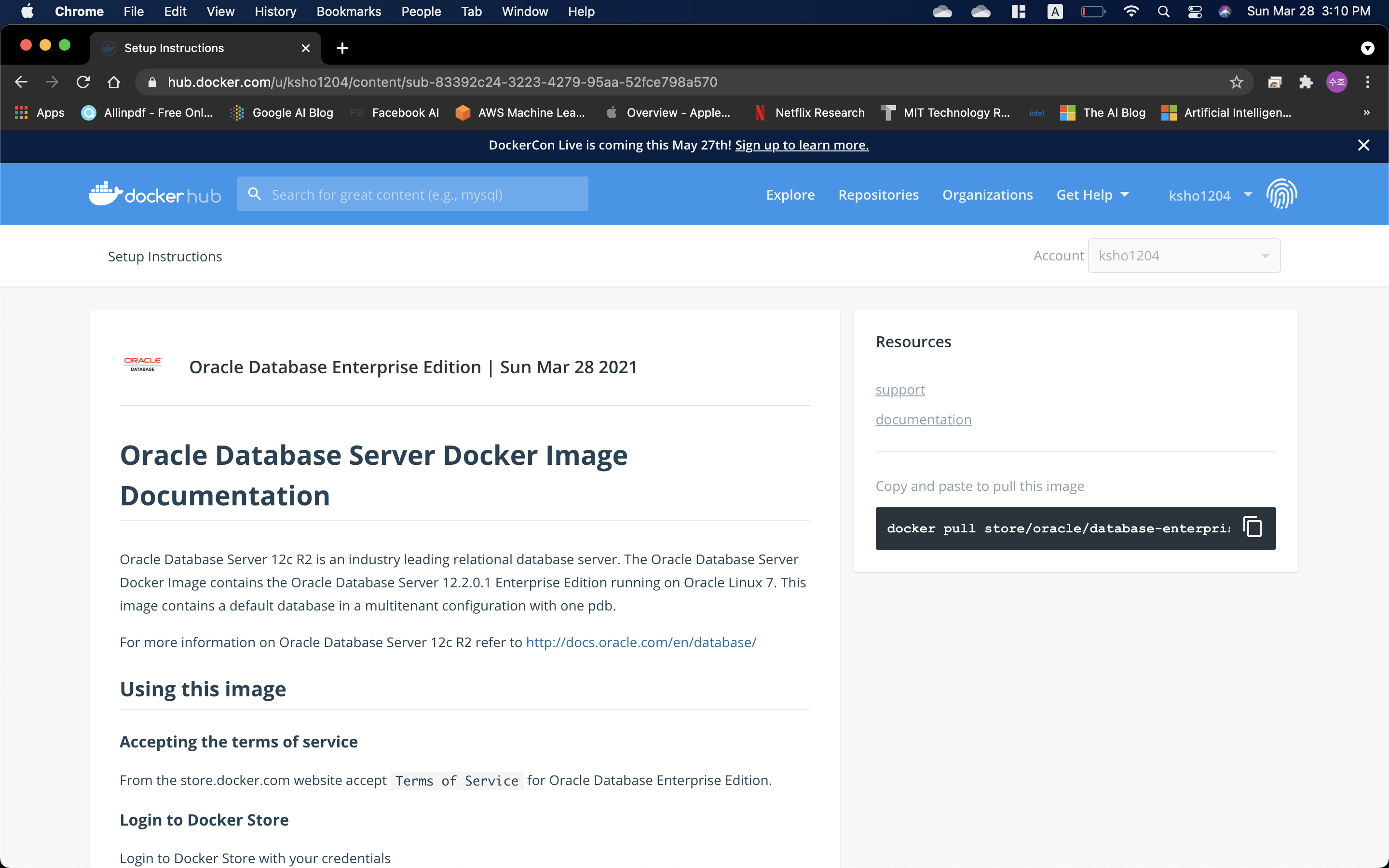Viewport: 1389px width, 868px height.
Task: Open the History menu
Action: pyautogui.click(x=275, y=11)
